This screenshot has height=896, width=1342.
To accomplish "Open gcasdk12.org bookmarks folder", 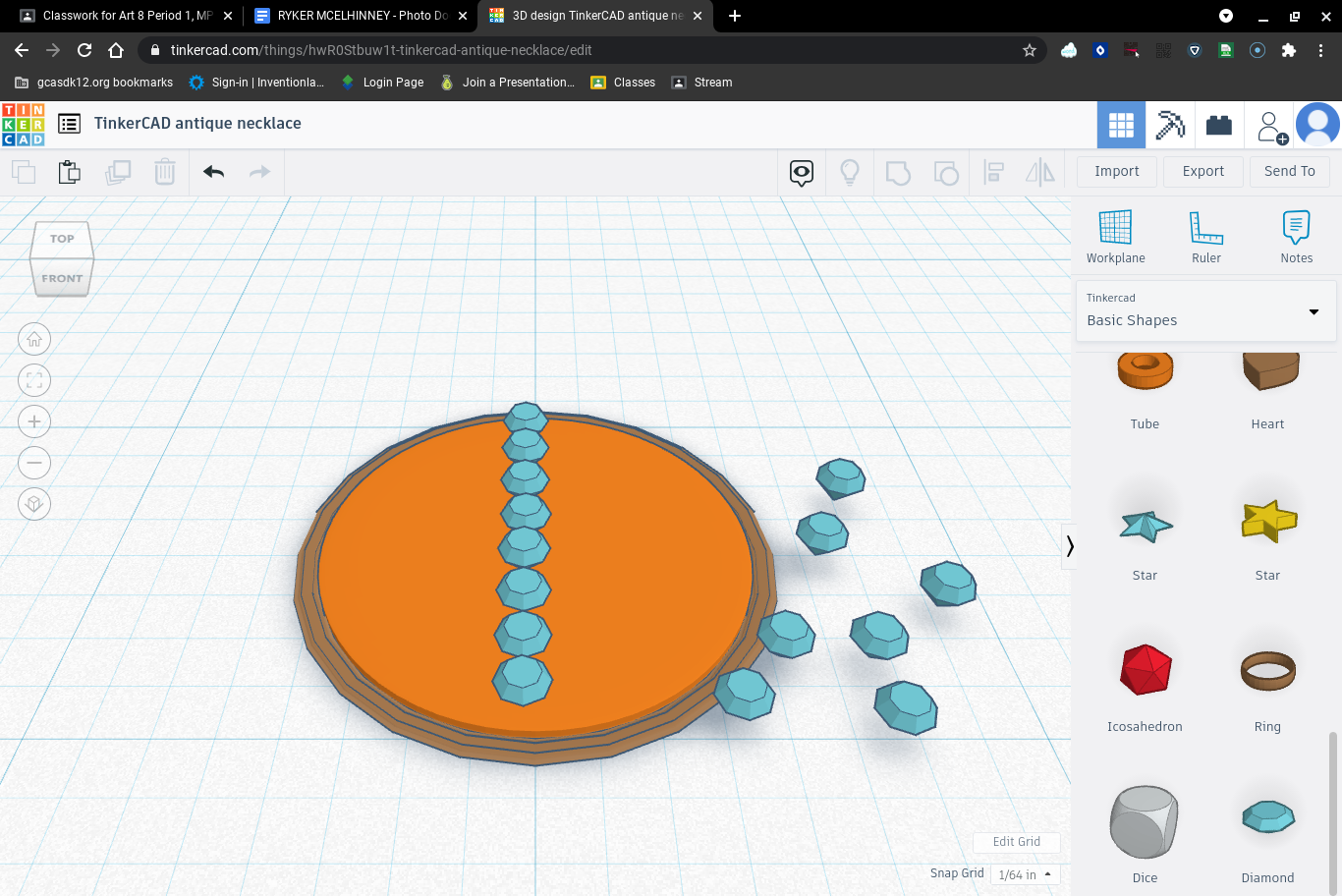I will click(x=94, y=83).
